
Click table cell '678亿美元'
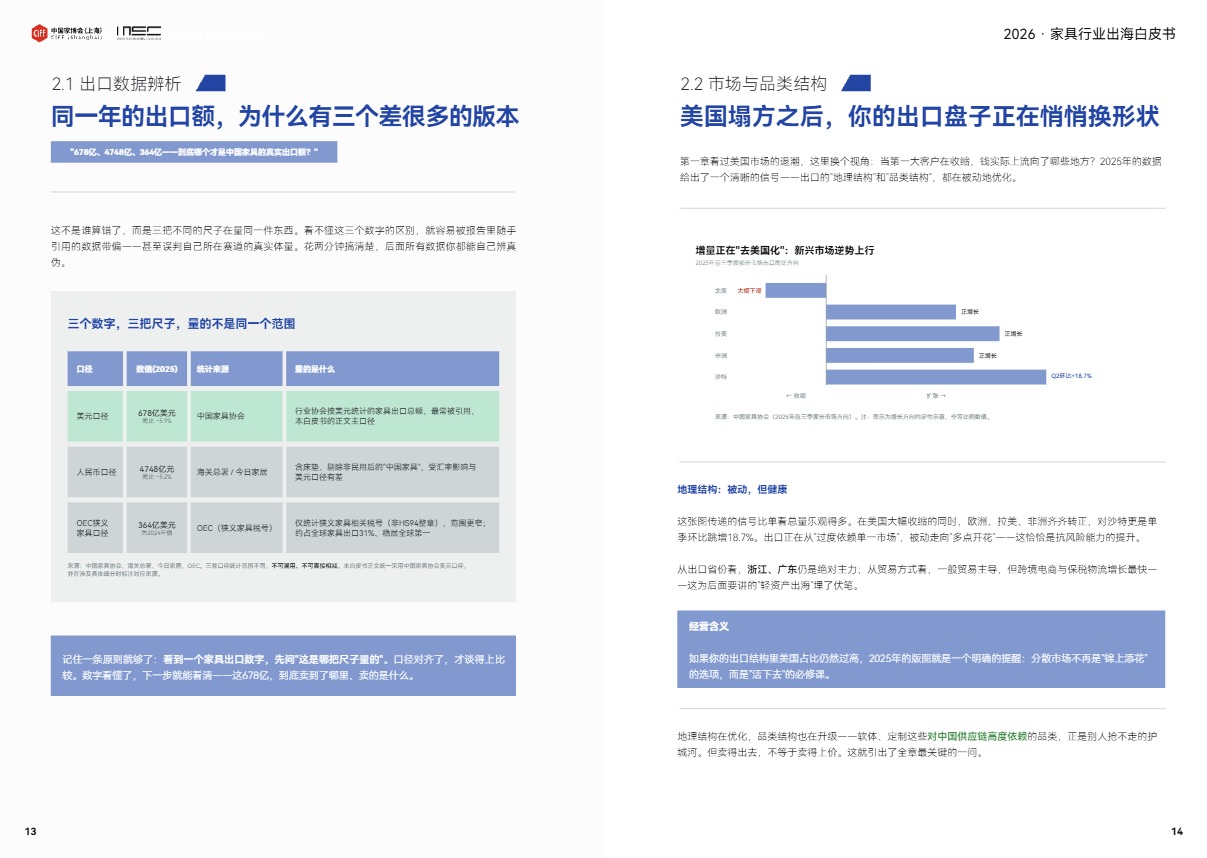tap(156, 416)
